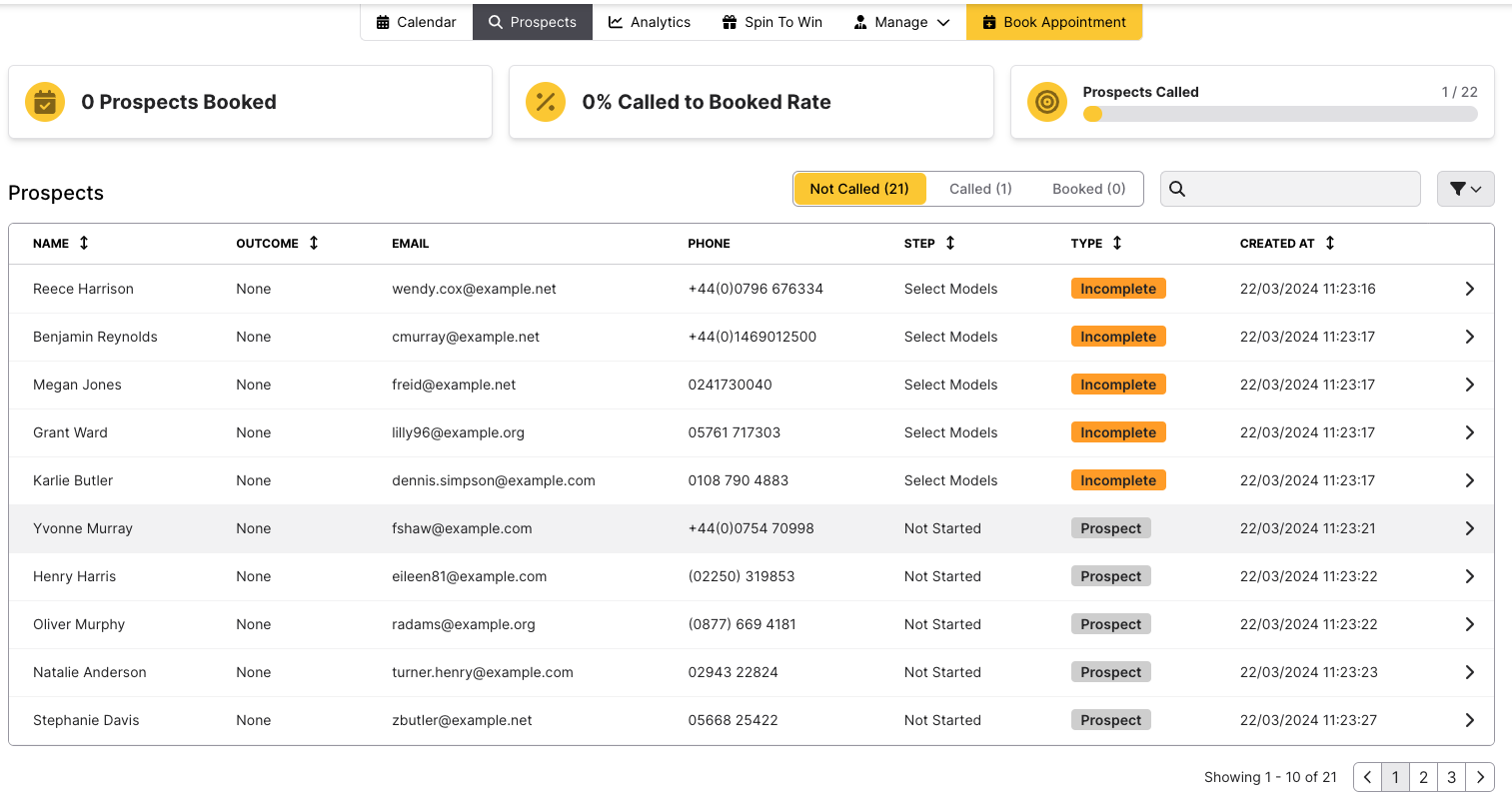
Task: Open Natalie Anderson row arrow
Action: (x=1469, y=672)
